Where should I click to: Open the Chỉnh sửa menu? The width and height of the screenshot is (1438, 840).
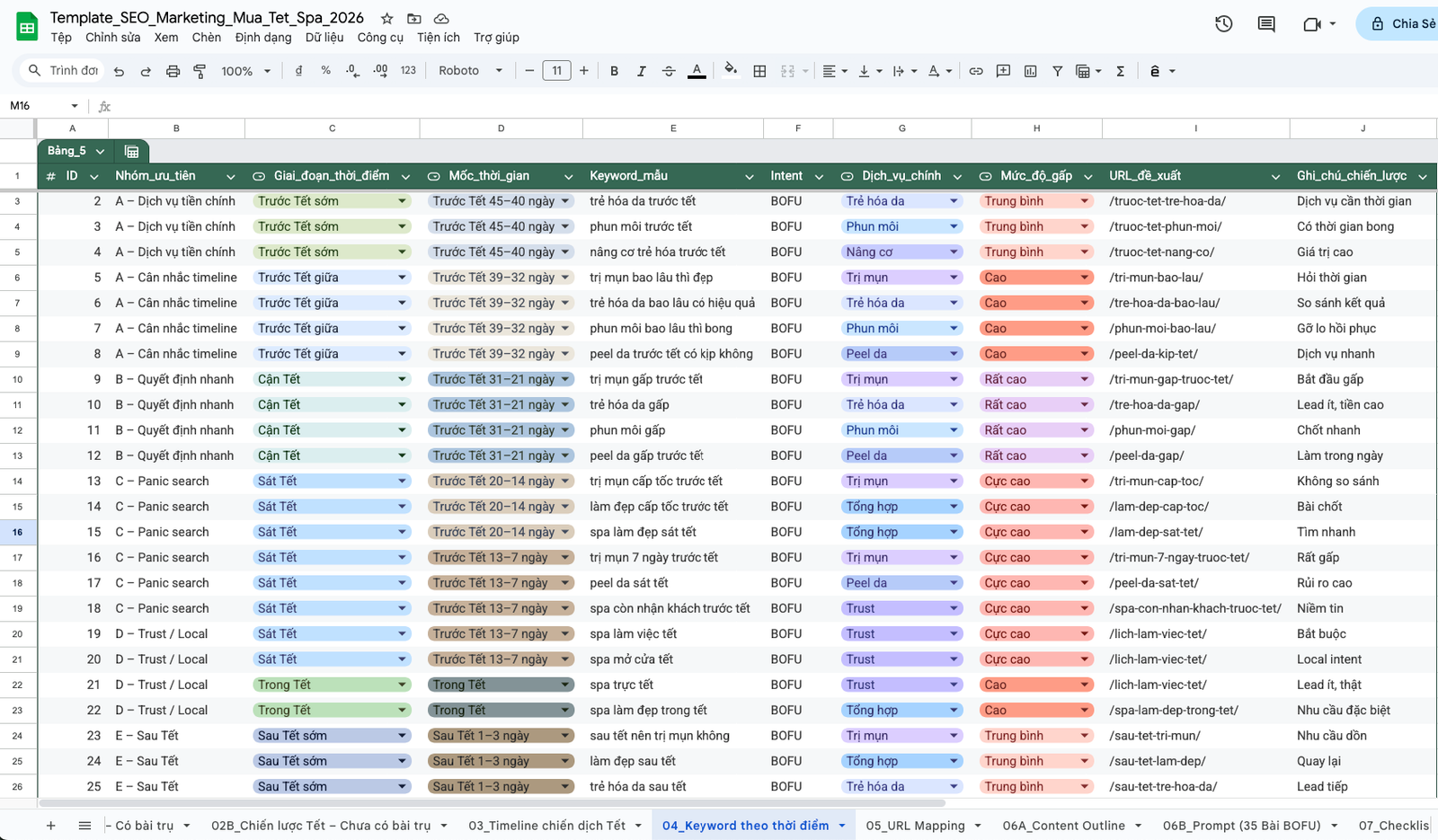click(113, 38)
